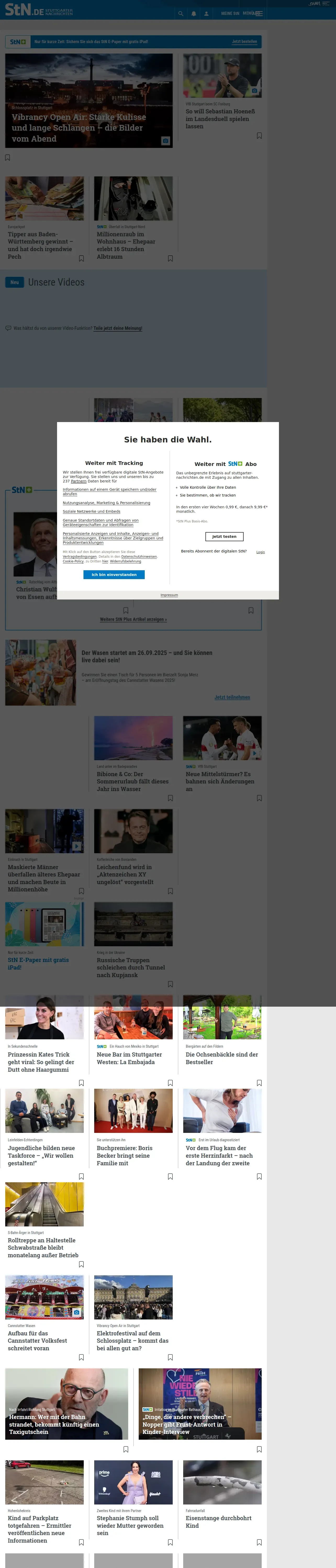The image size is (336, 1568).
Task: Open headline 'Die Ochsenbäckle sind der Bestseller'
Action: click(222, 1058)
